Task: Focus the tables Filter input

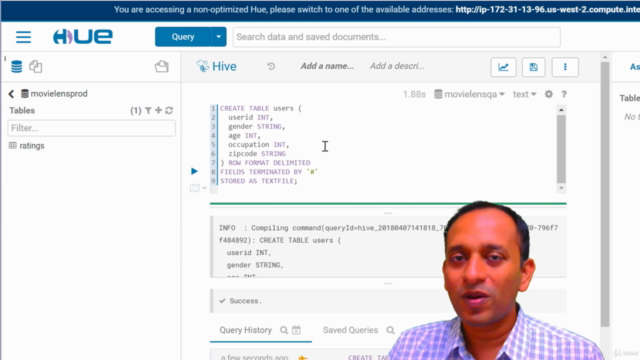Action: click(91, 128)
